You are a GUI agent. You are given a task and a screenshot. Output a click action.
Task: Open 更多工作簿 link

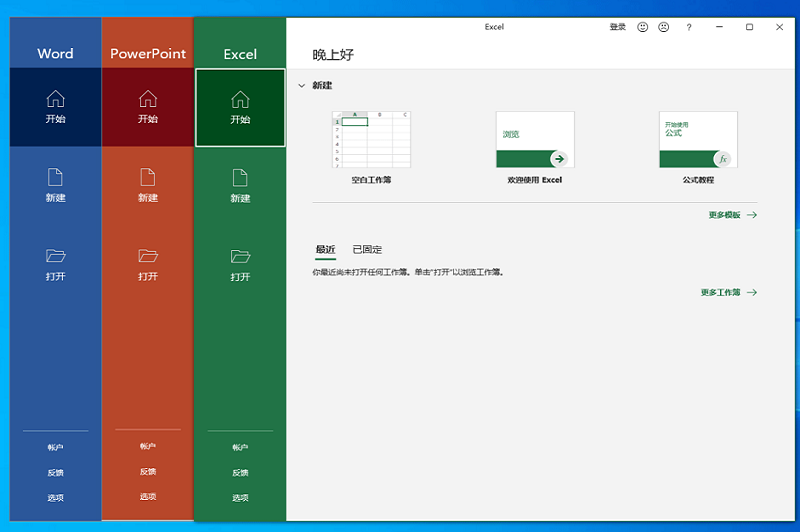click(x=728, y=293)
